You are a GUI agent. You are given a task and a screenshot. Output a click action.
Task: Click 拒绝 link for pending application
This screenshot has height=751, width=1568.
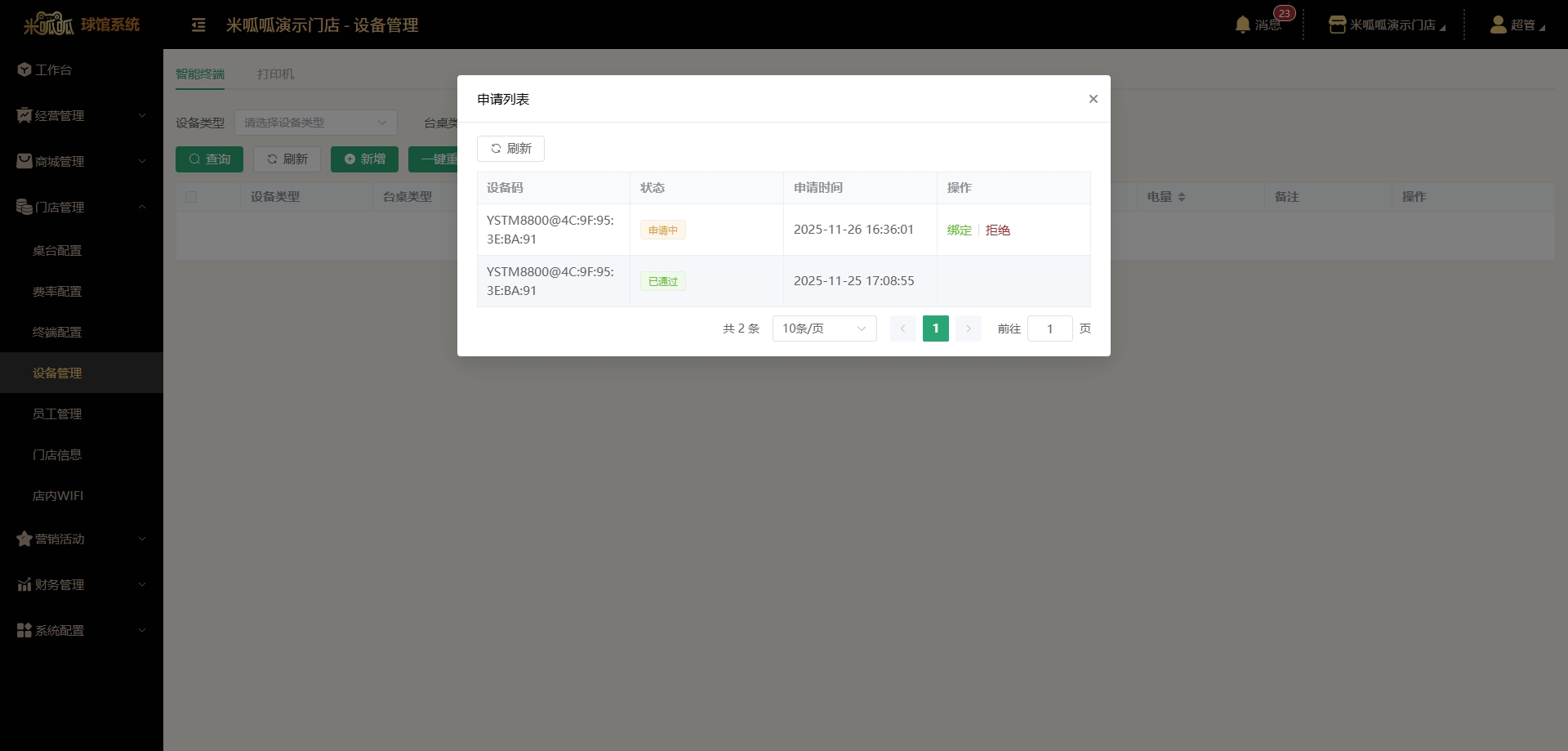[997, 230]
